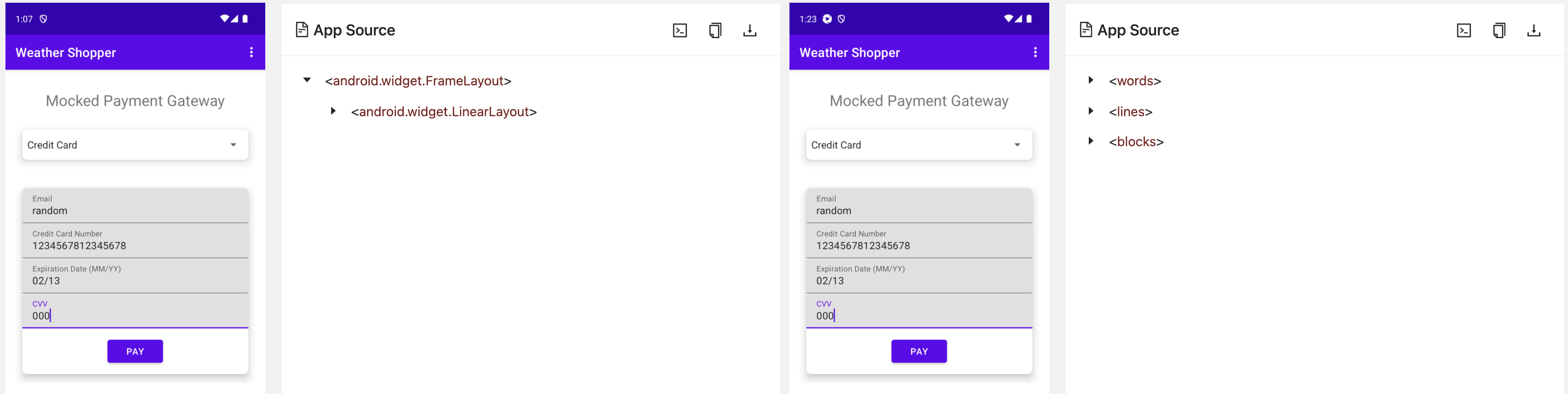Image resolution: width=1568 pixels, height=394 pixels.
Task: Open Credit Card dropdown in right phone screen
Action: point(919,145)
